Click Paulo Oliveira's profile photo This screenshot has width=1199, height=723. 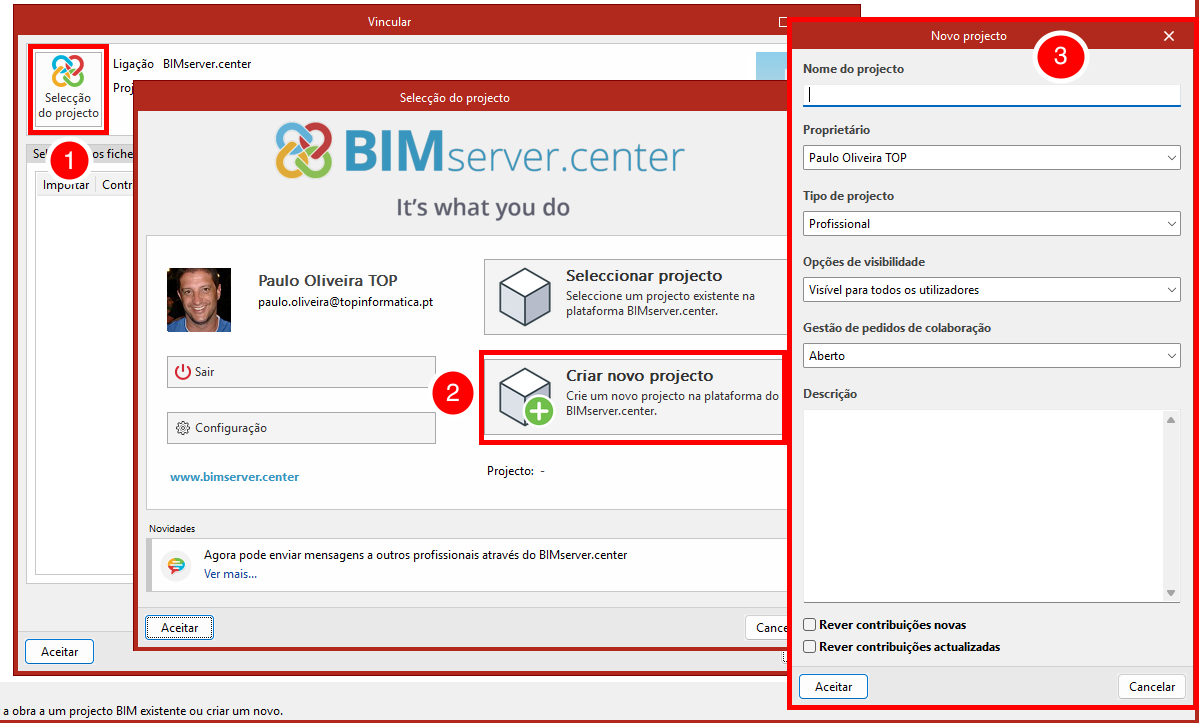point(199,300)
